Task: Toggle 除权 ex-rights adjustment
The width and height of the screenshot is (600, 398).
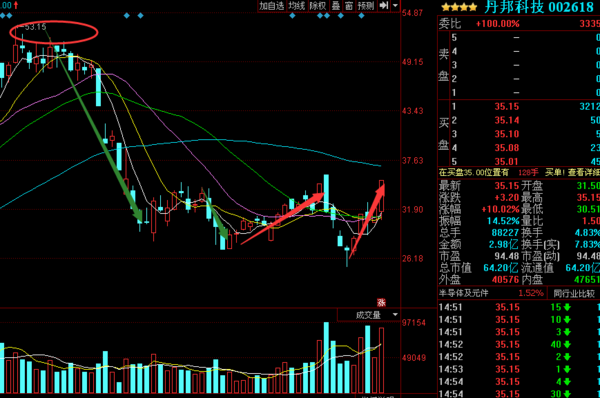Action: (318, 5)
